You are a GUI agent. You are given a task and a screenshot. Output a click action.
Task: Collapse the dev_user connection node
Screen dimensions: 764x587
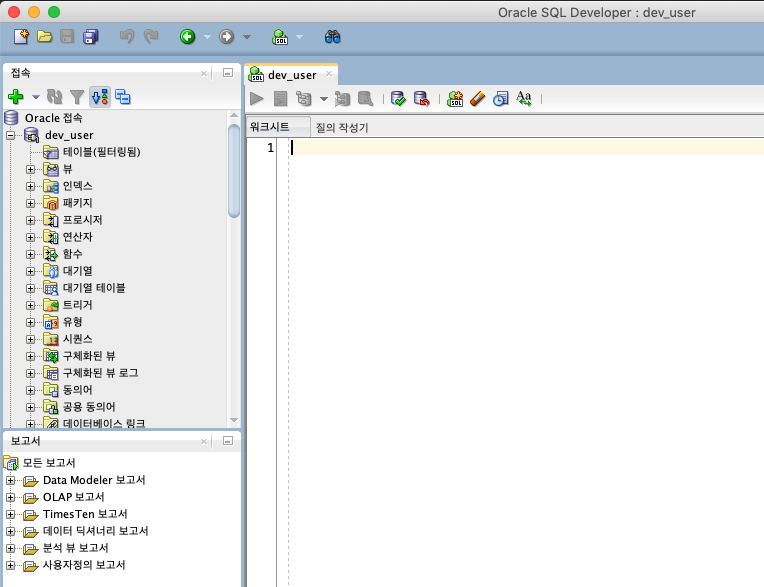pos(11,135)
